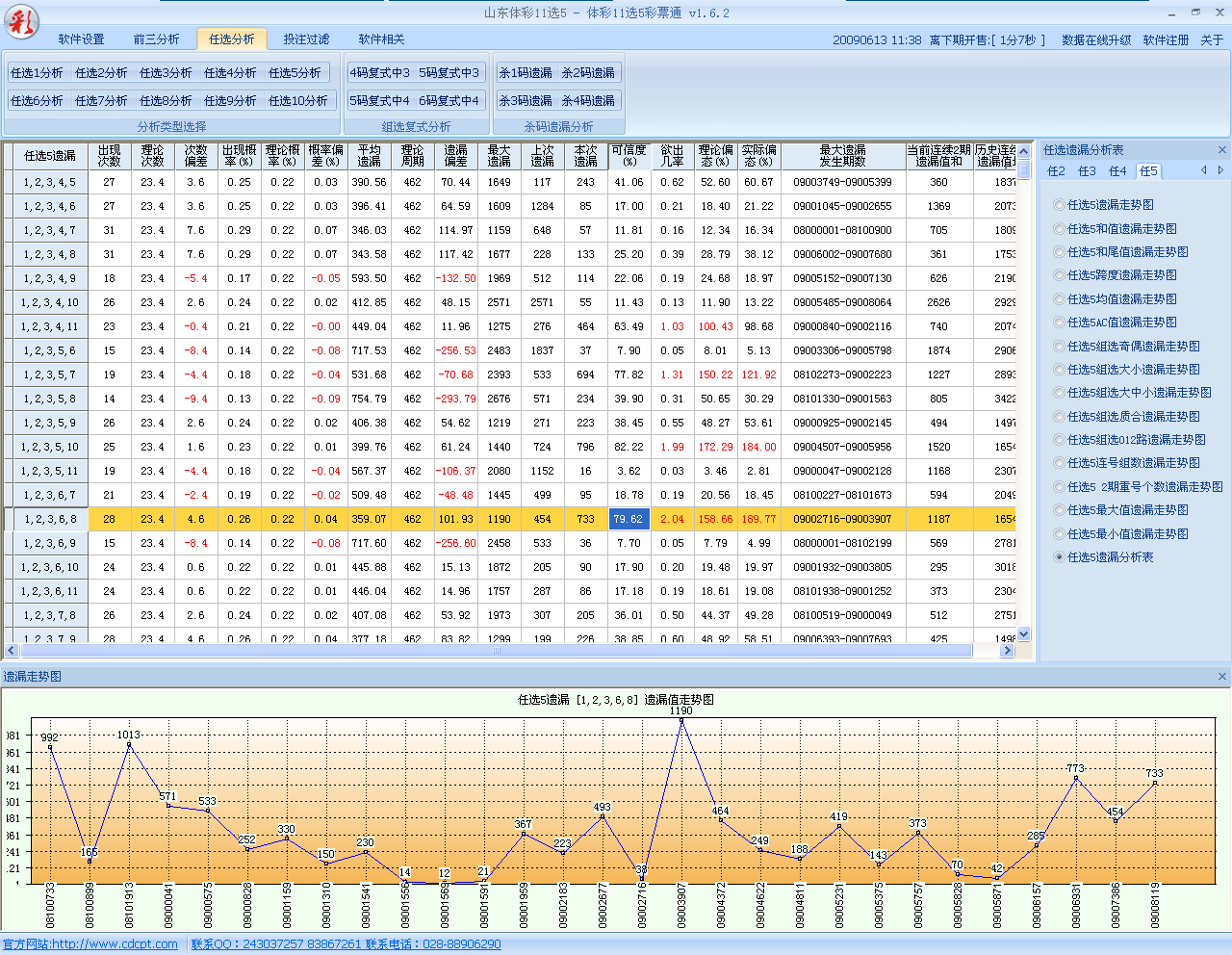Image resolution: width=1232 pixels, height=955 pixels.
Task: Switch side panel to 任3 tab
Action: [1087, 171]
